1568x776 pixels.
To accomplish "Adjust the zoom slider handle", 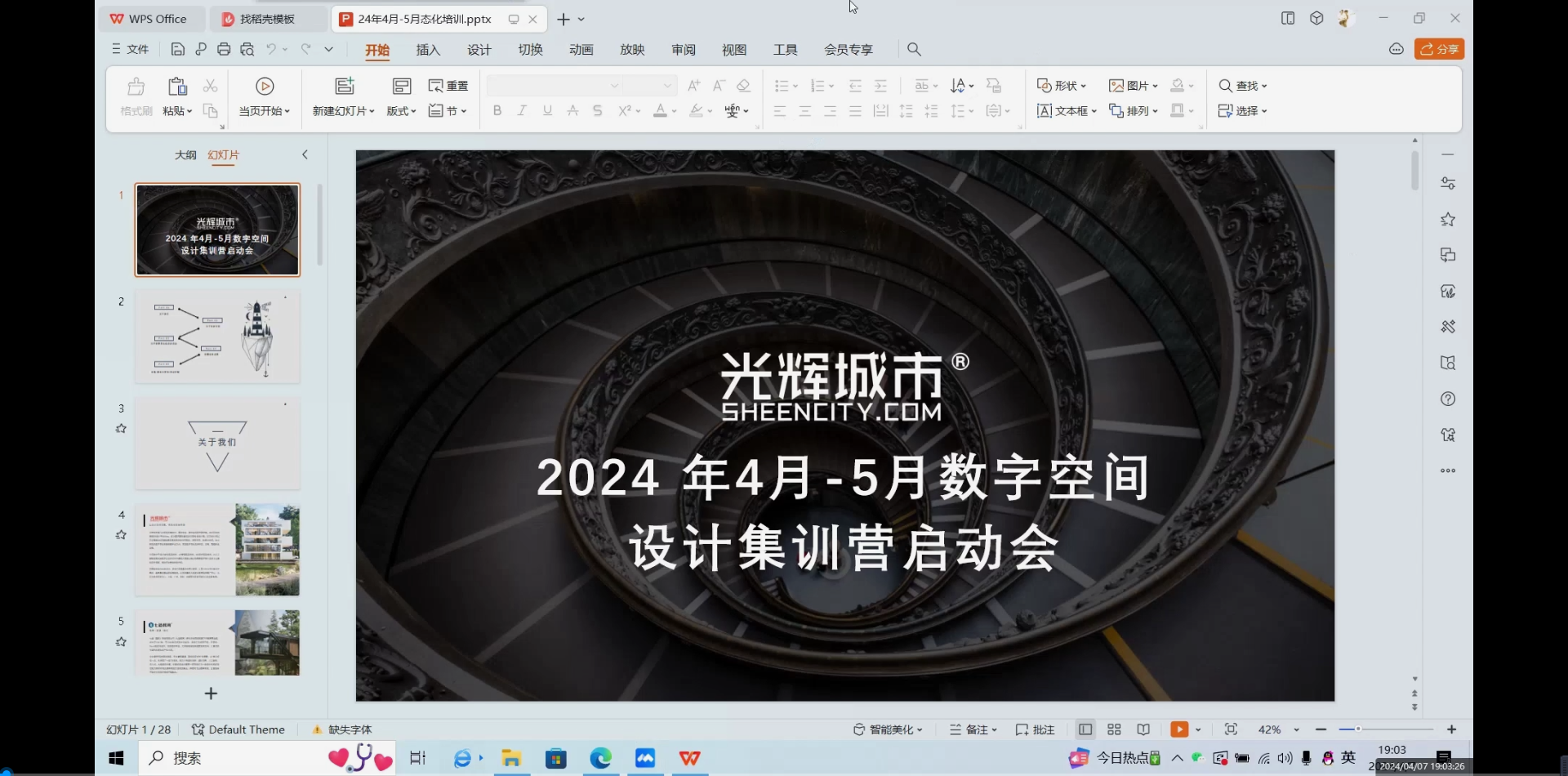I will [x=1358, y=729].
